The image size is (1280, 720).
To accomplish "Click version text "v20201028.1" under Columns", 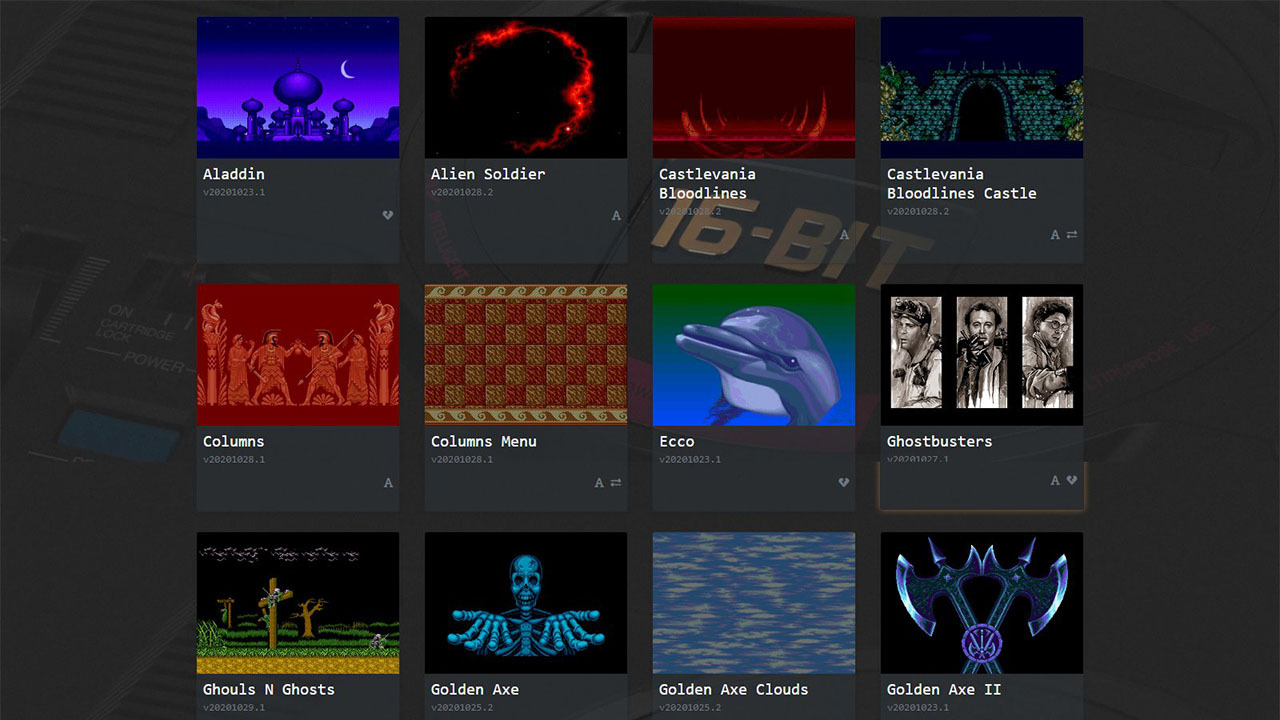I will click(x=234, y=460).
